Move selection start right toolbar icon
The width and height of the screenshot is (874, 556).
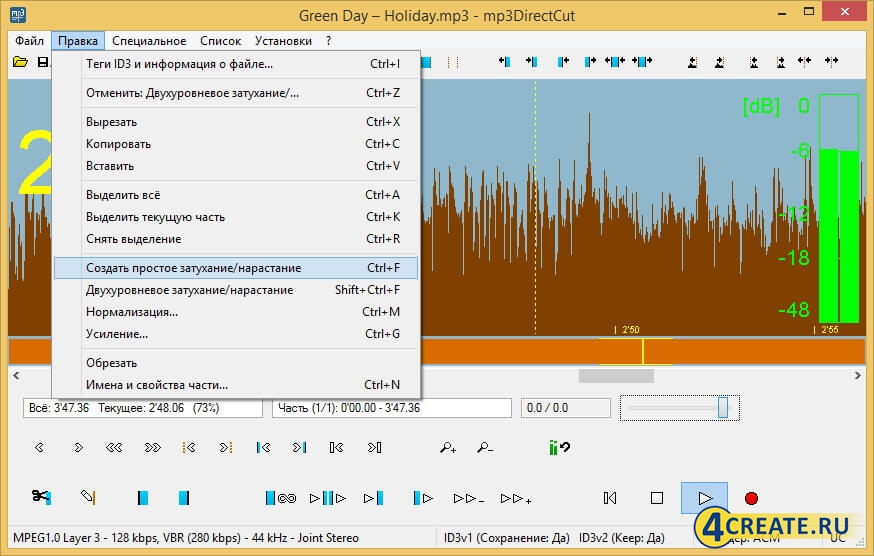pos(532,61)
